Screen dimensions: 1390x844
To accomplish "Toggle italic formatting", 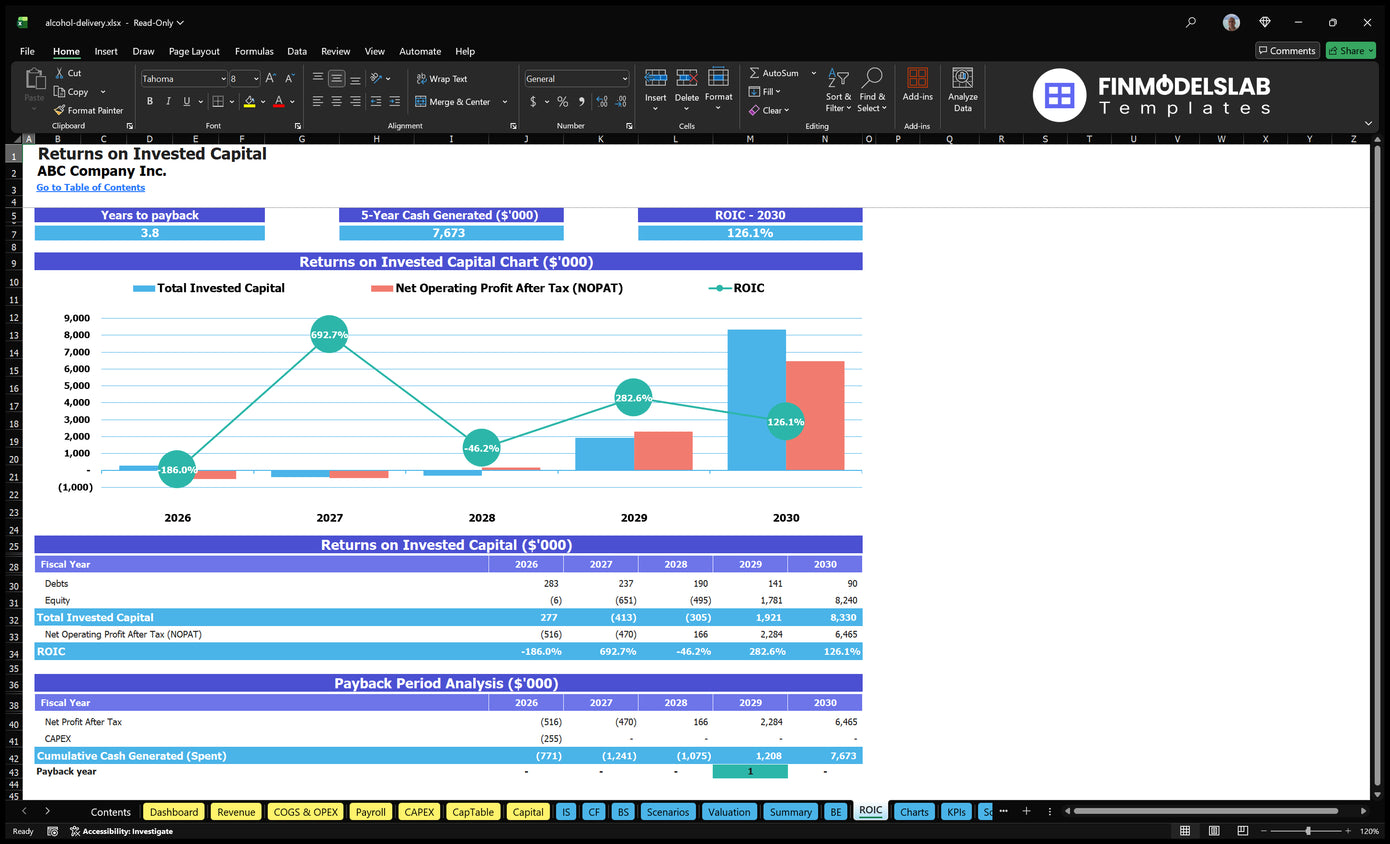I will [x=168, y=101].
